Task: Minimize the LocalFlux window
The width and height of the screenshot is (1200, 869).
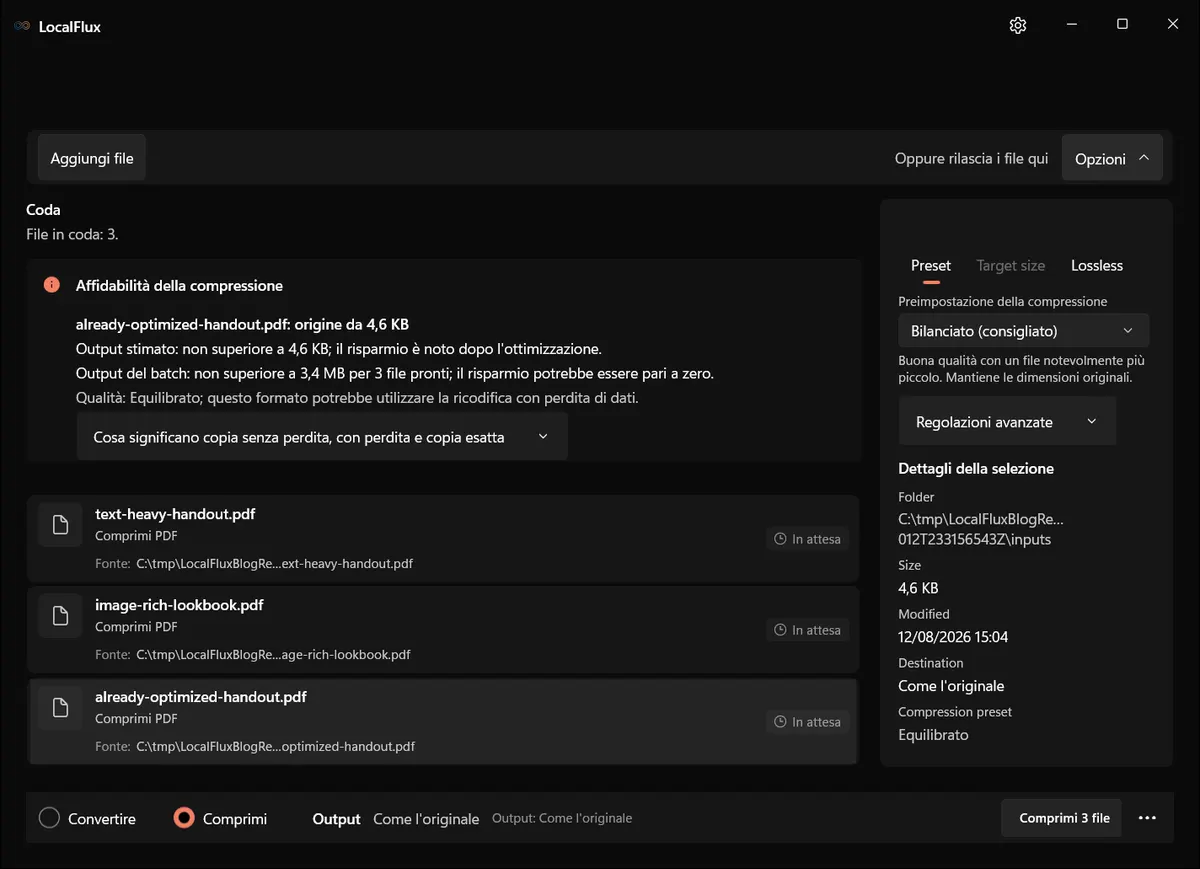Action: coord(1071,25)
